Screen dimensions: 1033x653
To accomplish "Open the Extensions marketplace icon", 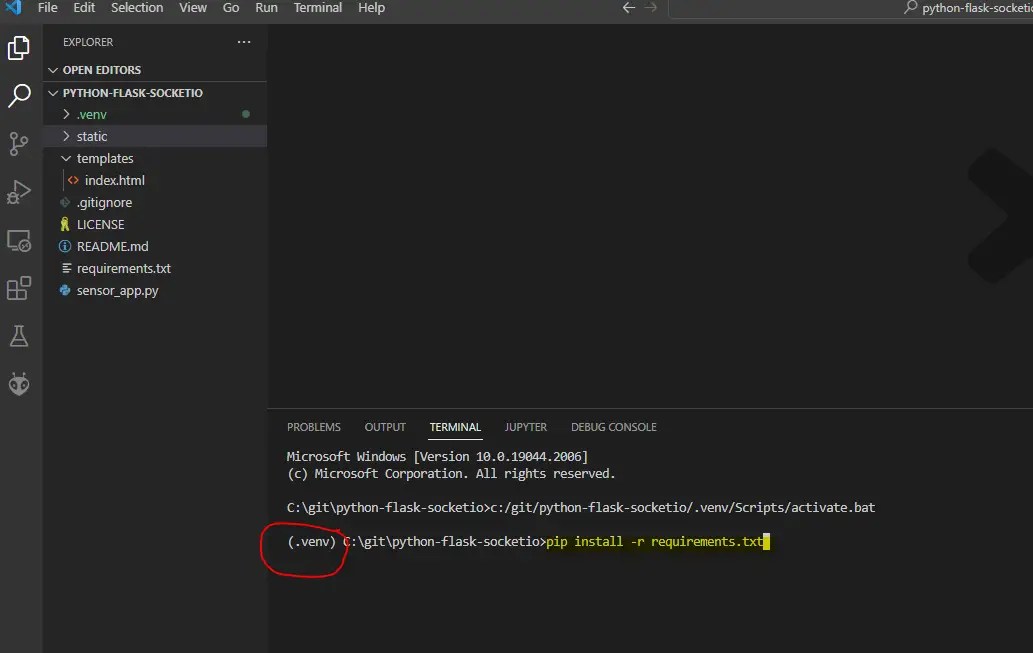I will point(20,288).
